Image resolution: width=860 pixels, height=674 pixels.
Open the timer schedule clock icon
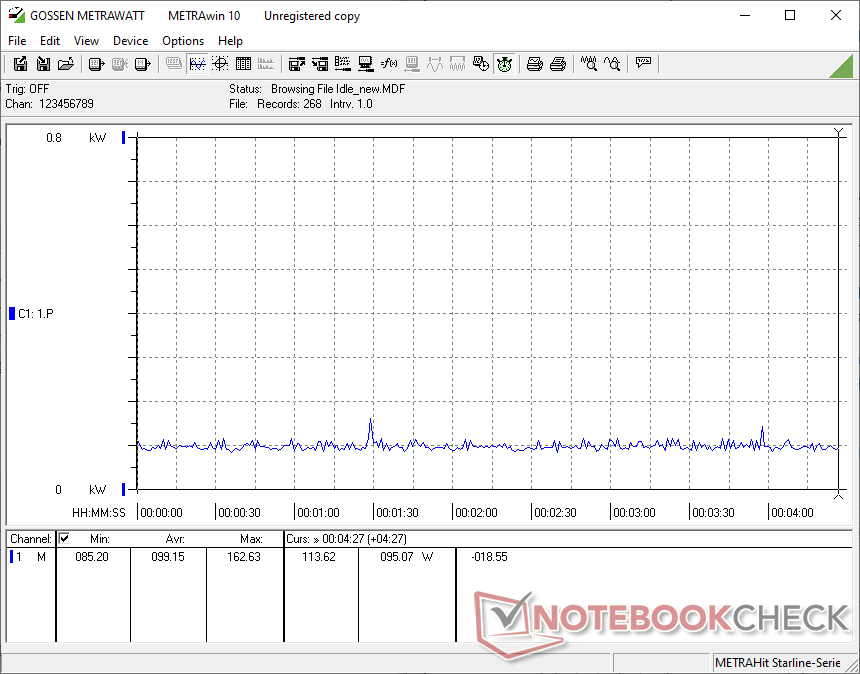coord(481,64)
